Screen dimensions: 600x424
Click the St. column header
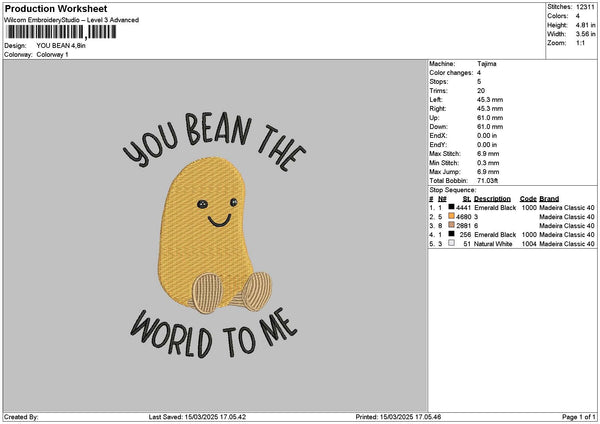tap(466, 198)
